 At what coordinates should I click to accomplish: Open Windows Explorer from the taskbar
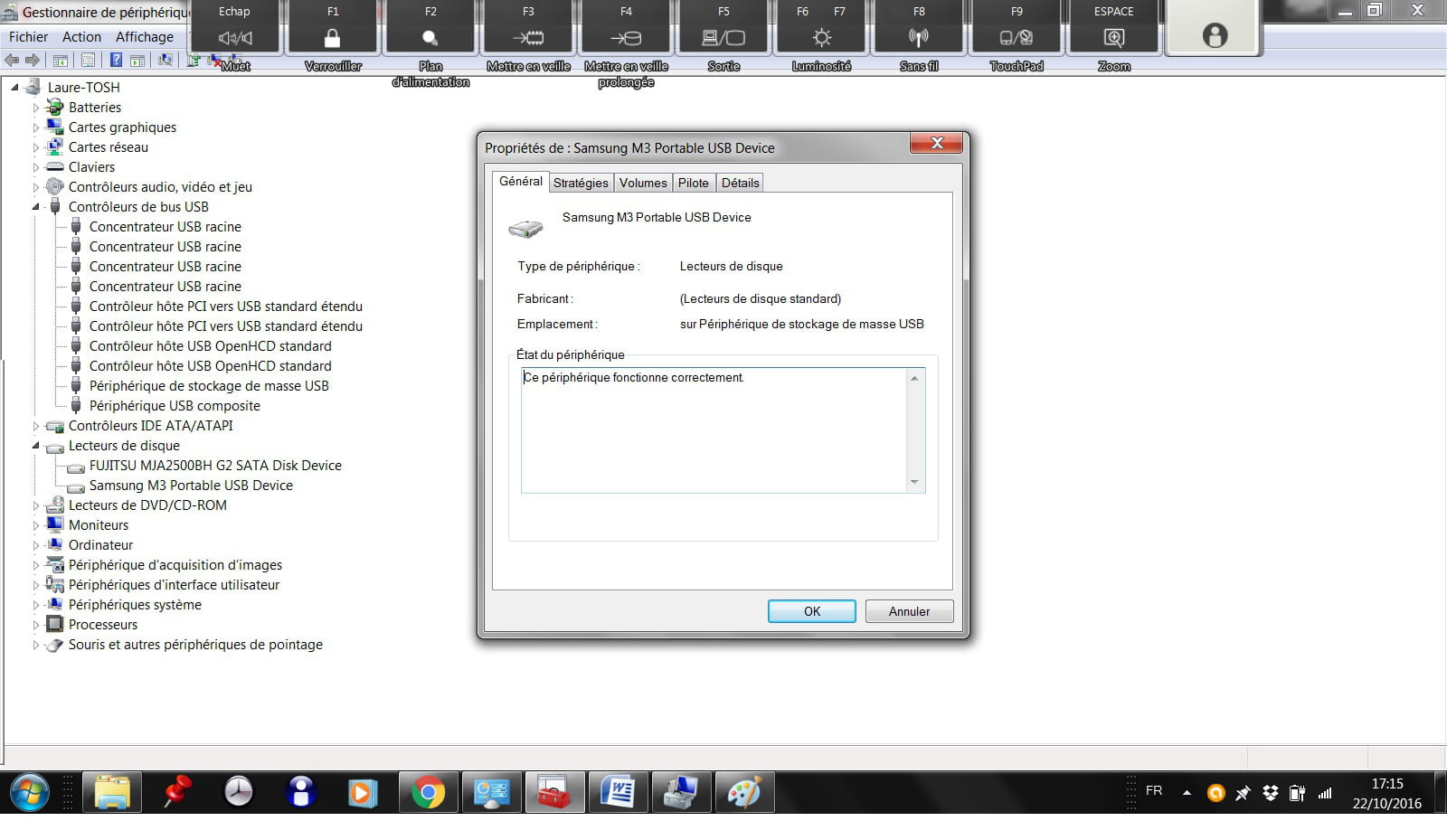112,793
